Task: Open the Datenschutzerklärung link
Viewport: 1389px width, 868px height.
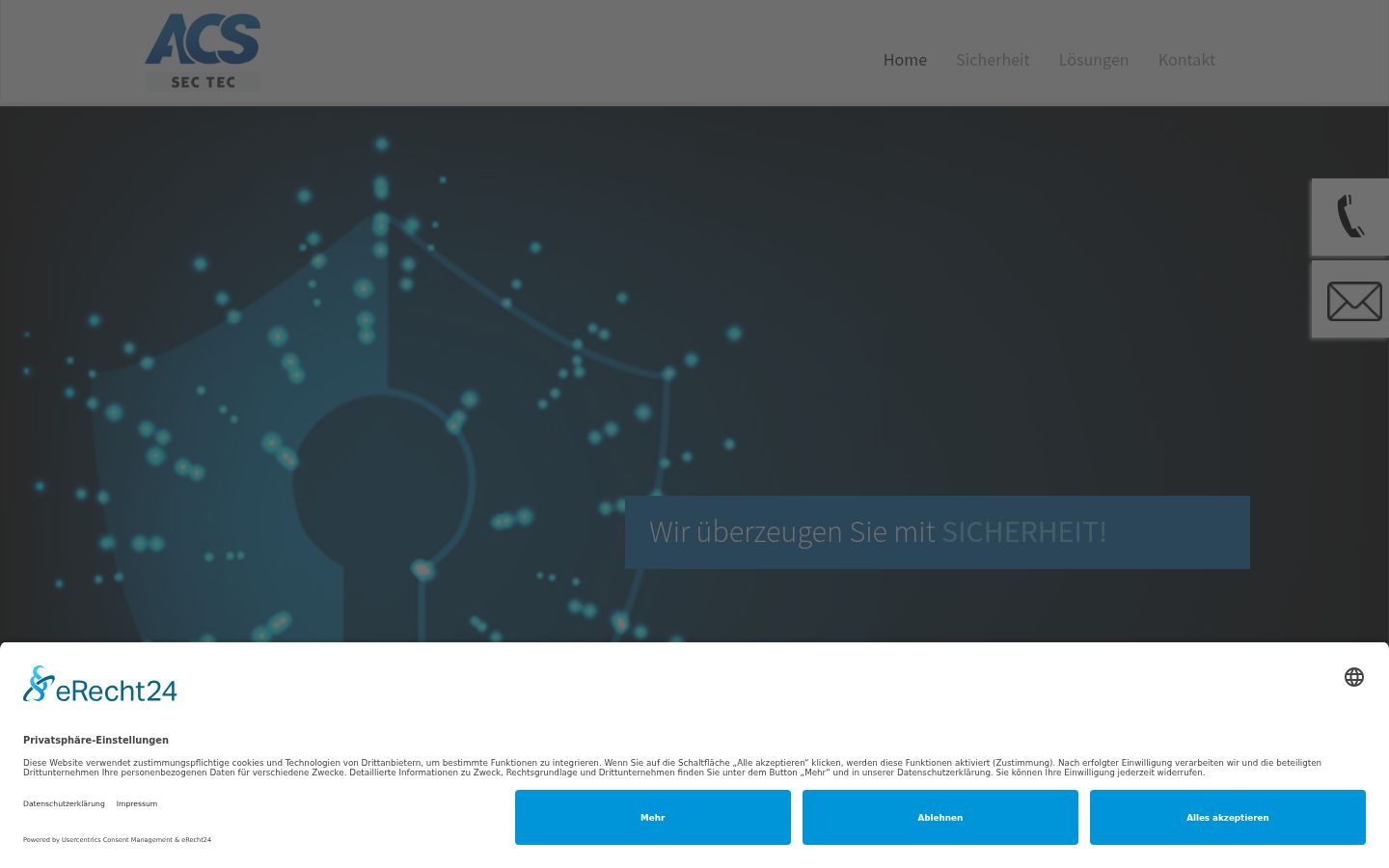Action: pos(64,803)
